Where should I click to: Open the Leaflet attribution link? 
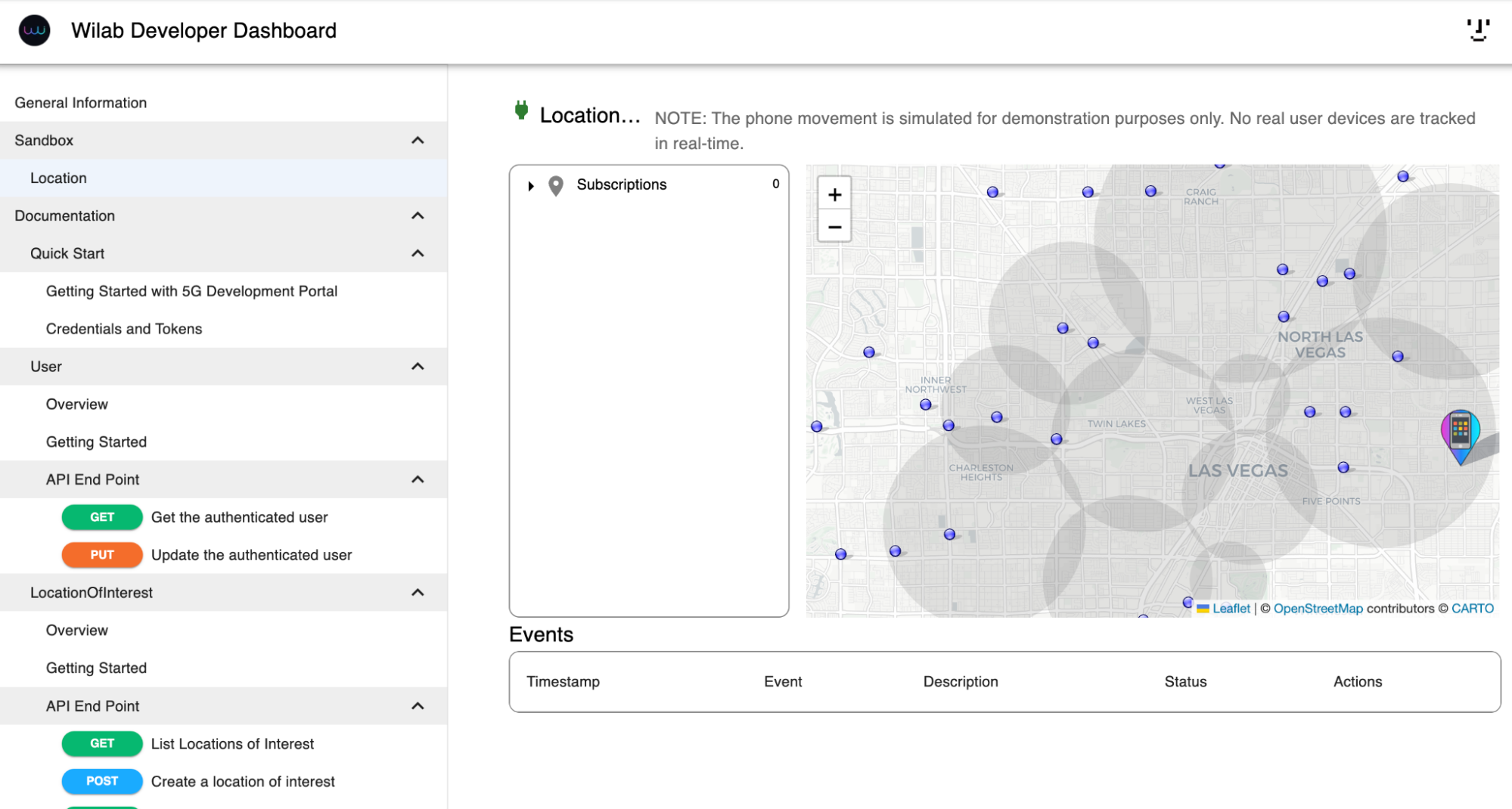(x=1231, y=609)
